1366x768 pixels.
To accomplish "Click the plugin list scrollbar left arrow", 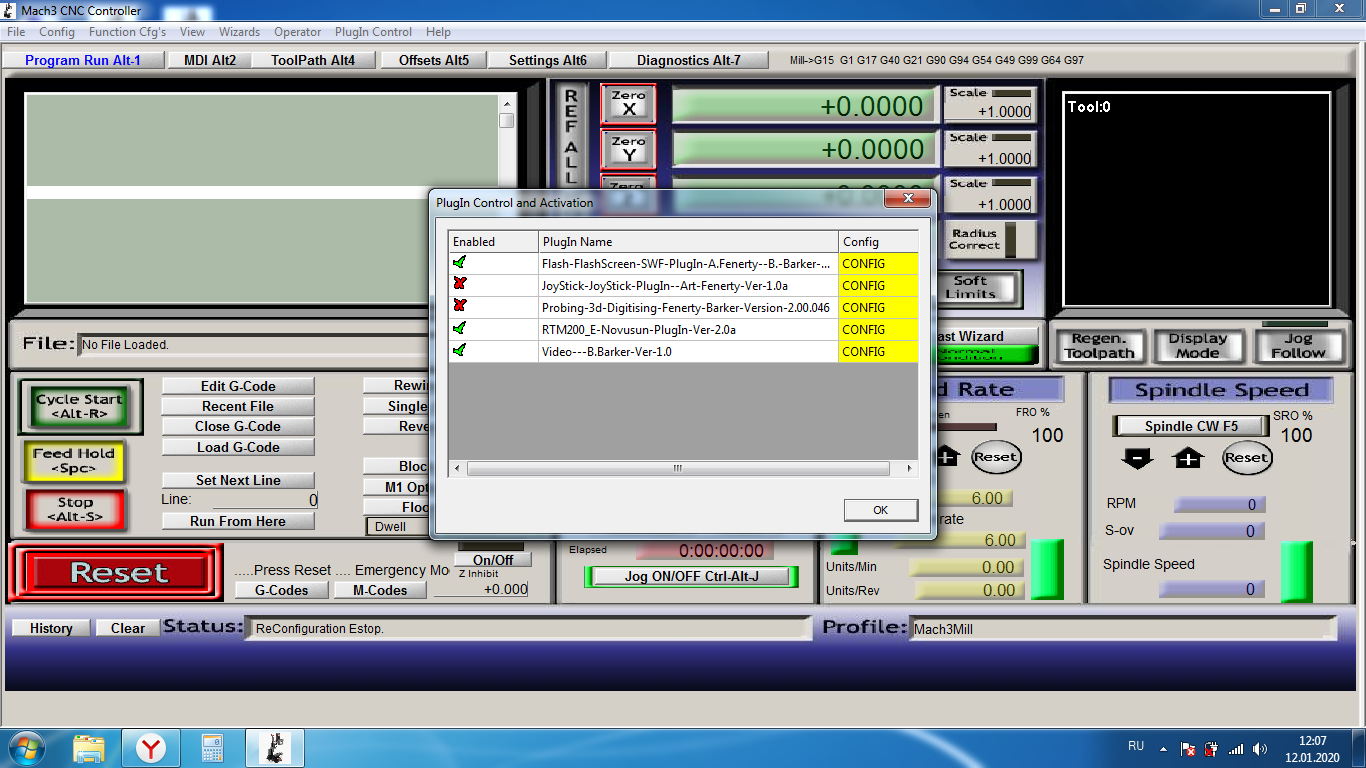I will (x=457, y=468).
